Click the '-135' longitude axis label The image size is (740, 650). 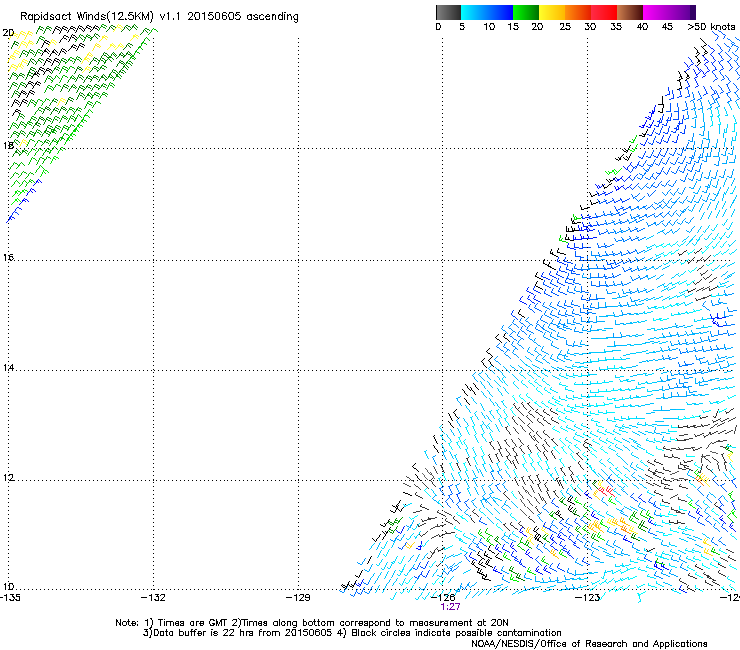pyautogui.click(x=10, y=598)
